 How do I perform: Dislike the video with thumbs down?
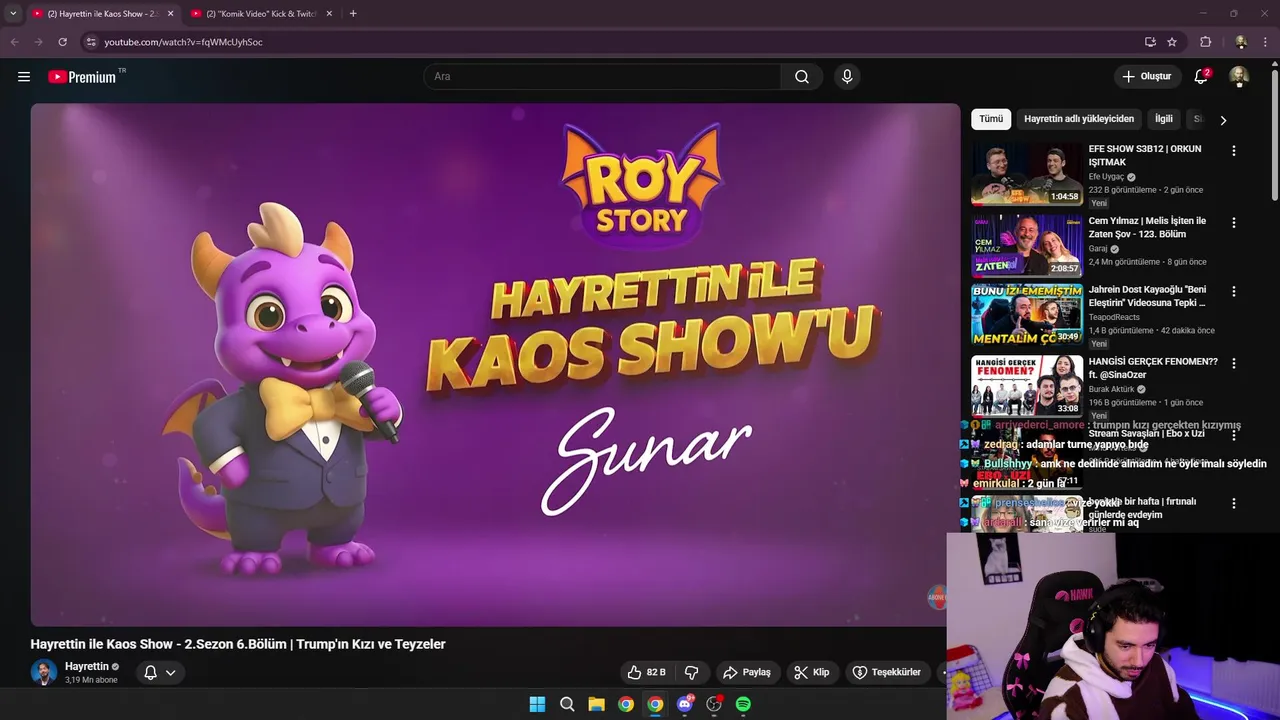tap(691, 672)
